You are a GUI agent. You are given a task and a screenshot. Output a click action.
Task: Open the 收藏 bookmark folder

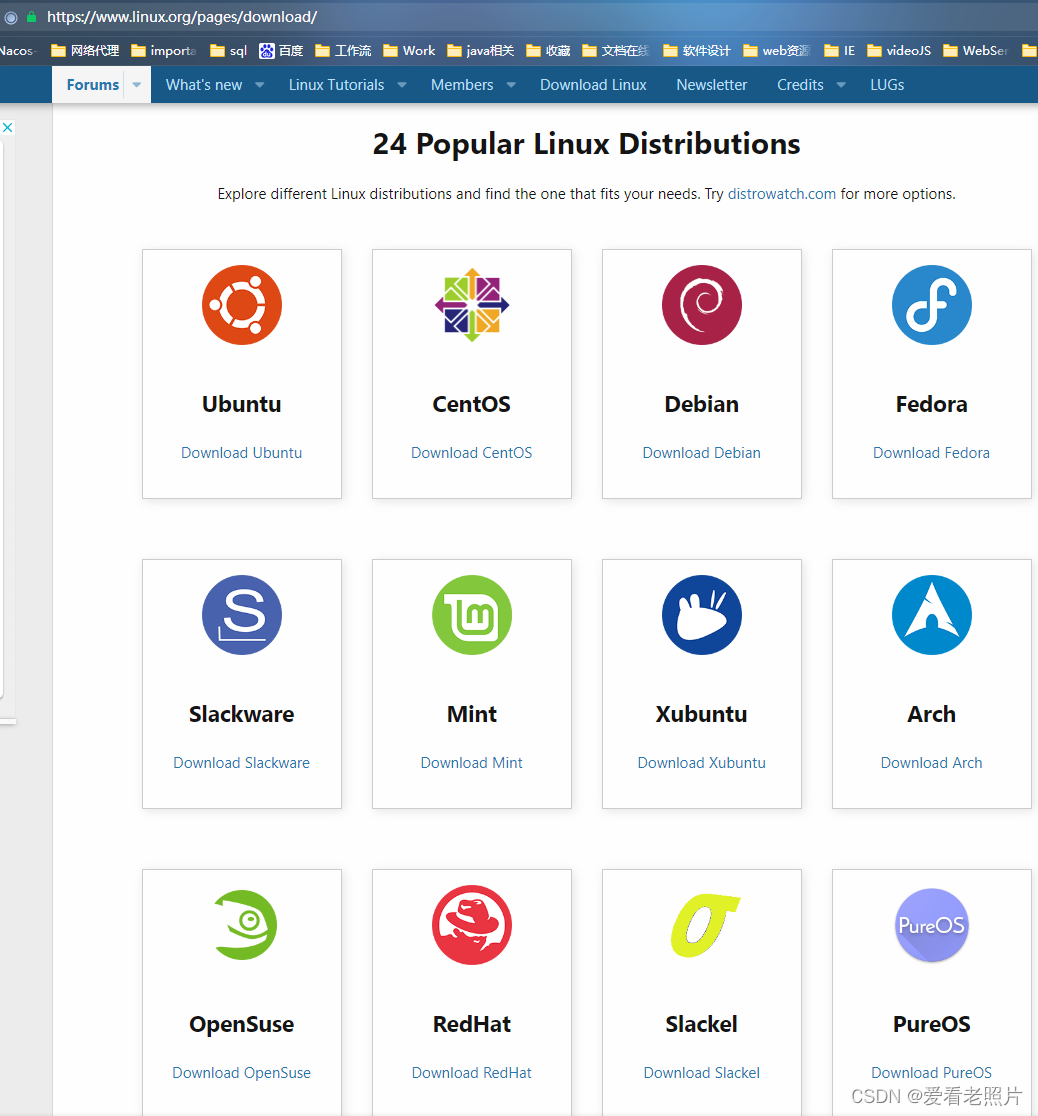click(x=548, y=51)
